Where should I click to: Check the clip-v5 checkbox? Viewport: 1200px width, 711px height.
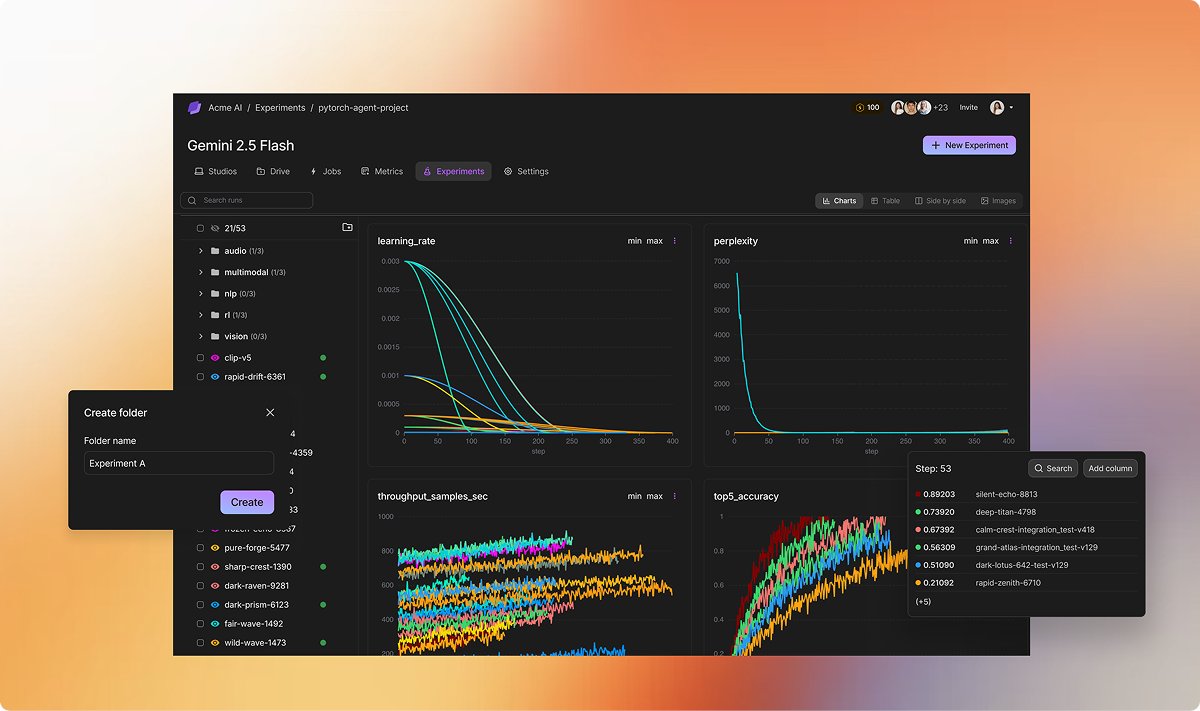click(x=200, y=358)
